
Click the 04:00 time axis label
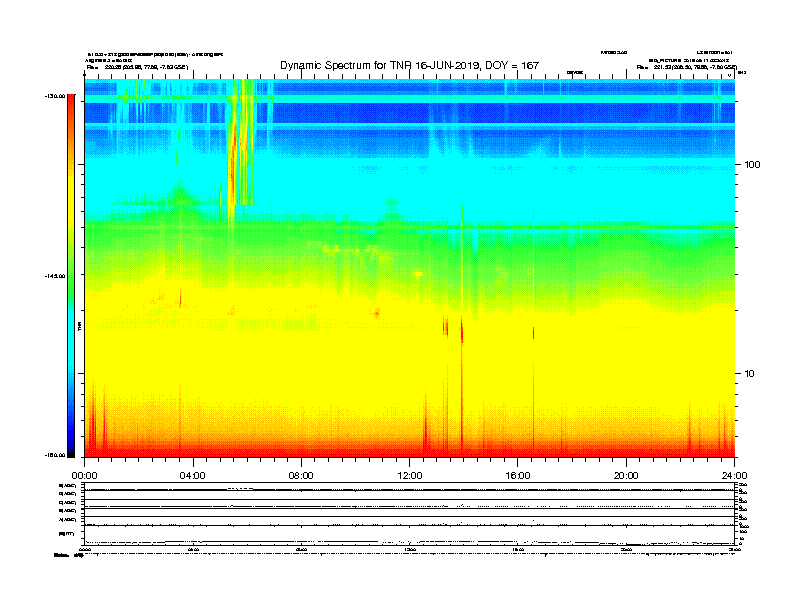[x=192, y=476]
